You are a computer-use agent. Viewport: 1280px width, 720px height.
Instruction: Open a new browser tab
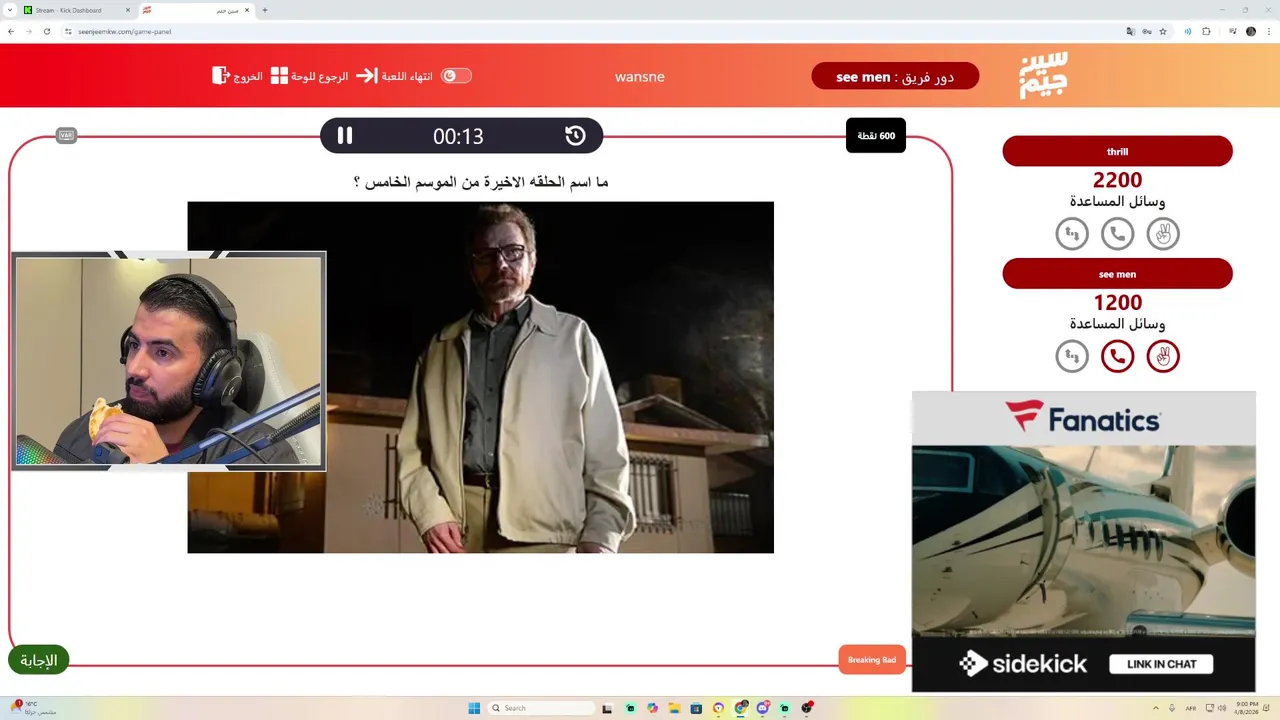(x=265, y=10)
